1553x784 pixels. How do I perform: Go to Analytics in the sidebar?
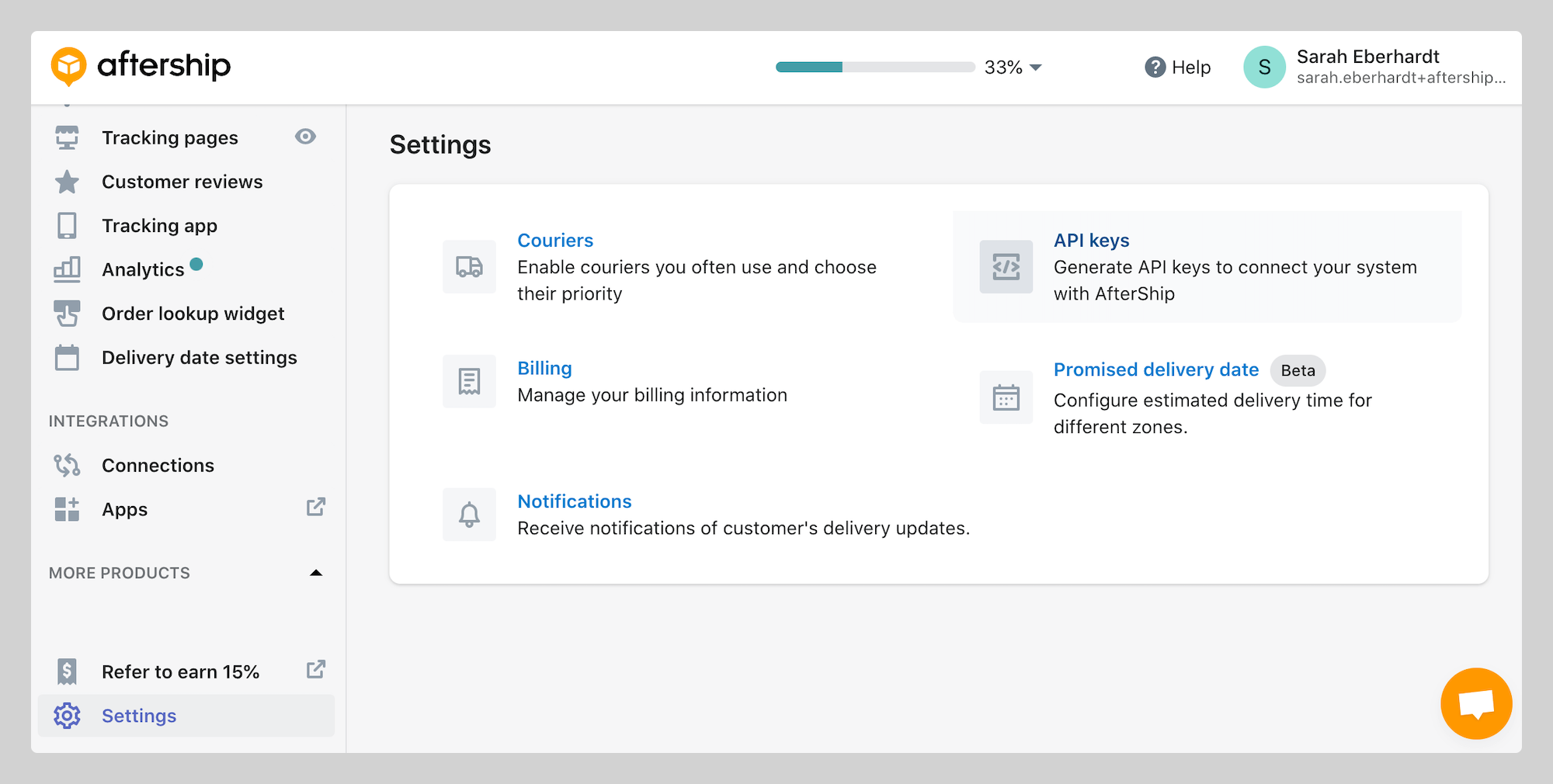click(x=143, y=269)
